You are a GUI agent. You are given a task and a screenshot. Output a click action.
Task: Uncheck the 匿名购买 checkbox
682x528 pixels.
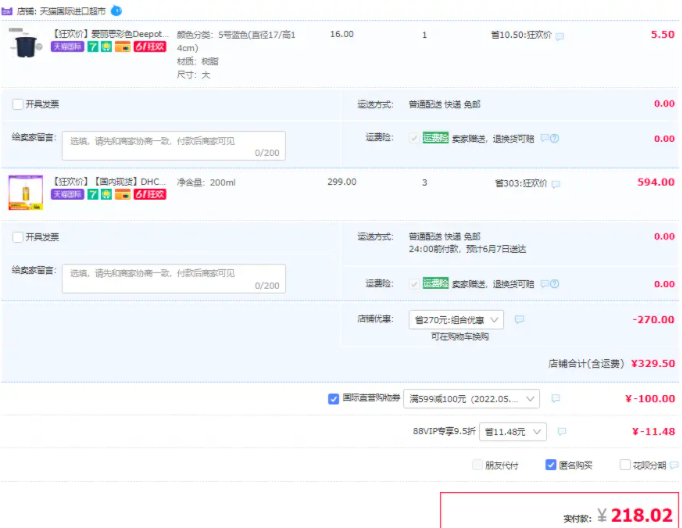click(x=550, y=465)
